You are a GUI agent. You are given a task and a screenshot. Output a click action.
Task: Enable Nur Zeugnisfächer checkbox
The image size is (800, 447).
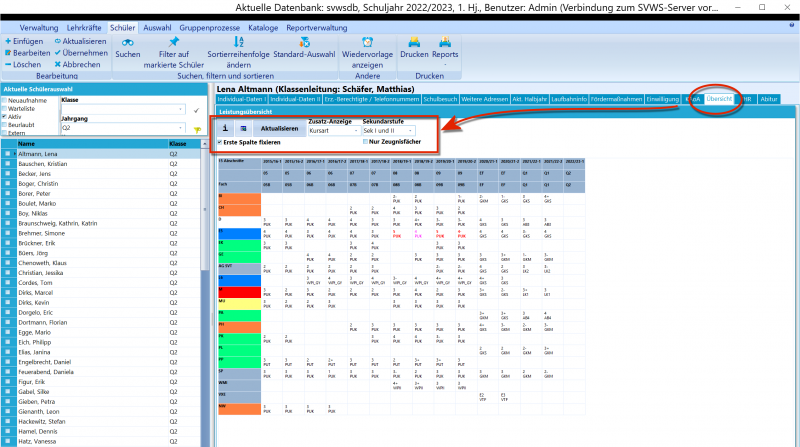[365, 142]
